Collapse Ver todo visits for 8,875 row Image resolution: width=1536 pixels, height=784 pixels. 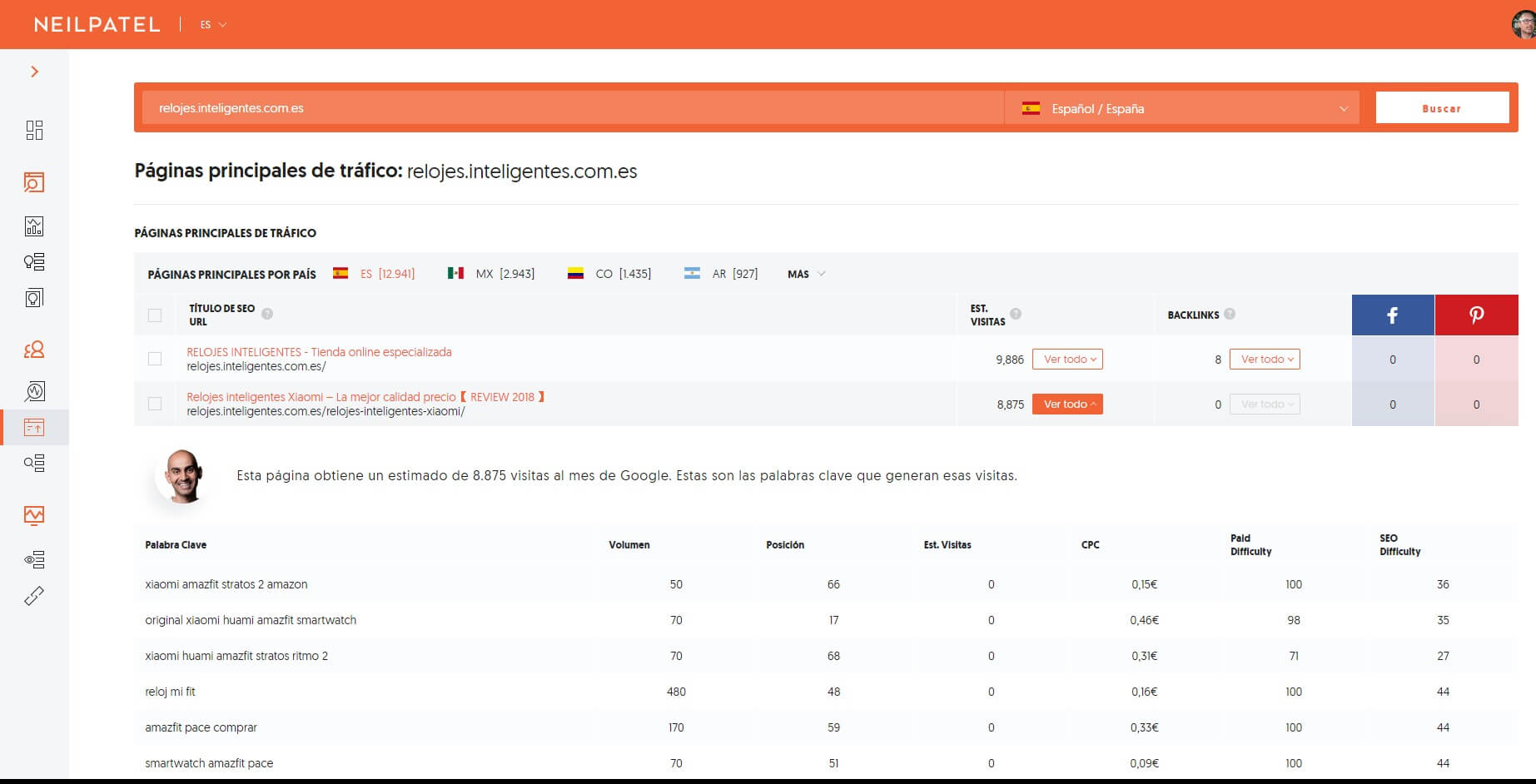(x=1067, y=404)
